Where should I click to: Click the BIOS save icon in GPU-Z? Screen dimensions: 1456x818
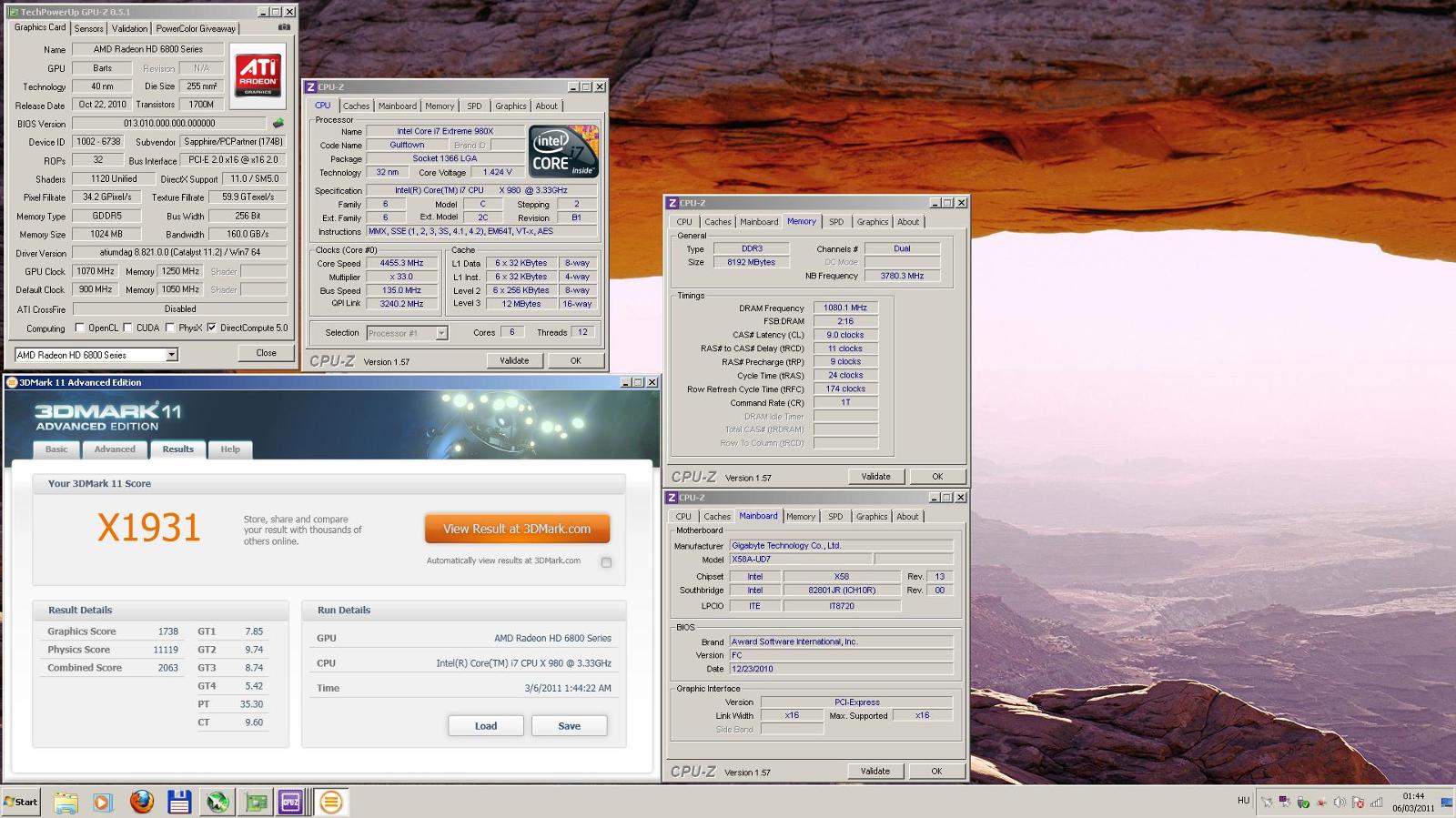click(278, 123)
